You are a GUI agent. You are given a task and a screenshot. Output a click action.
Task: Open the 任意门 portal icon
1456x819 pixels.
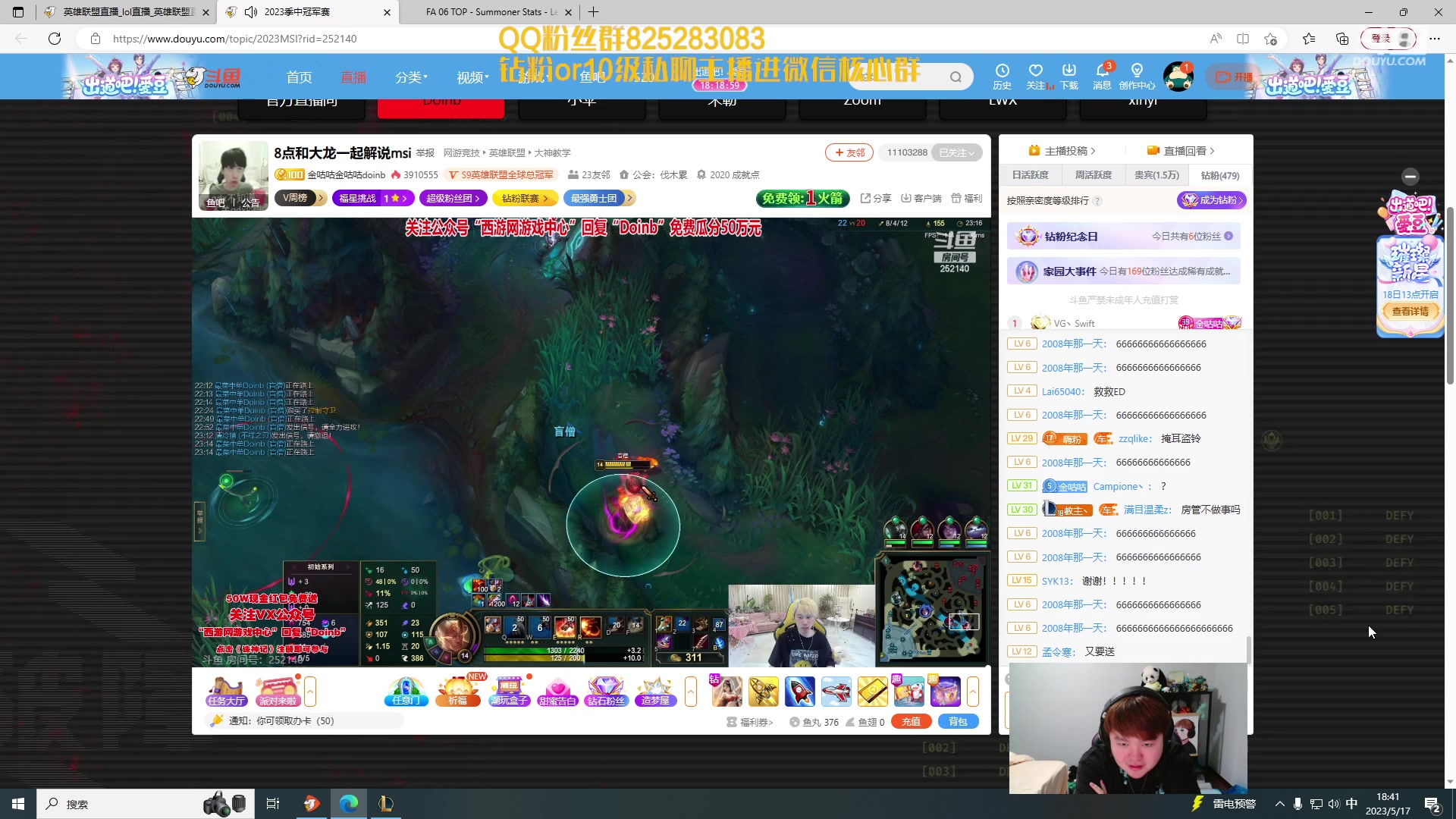click(x=406, y=692)
